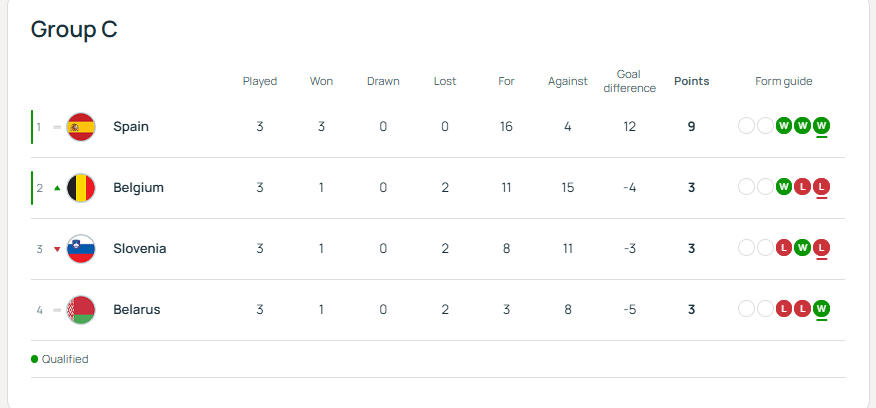Open the Slovenia team link
The height and width of the screenshot is (408, 876).
[x=139, y=249]
